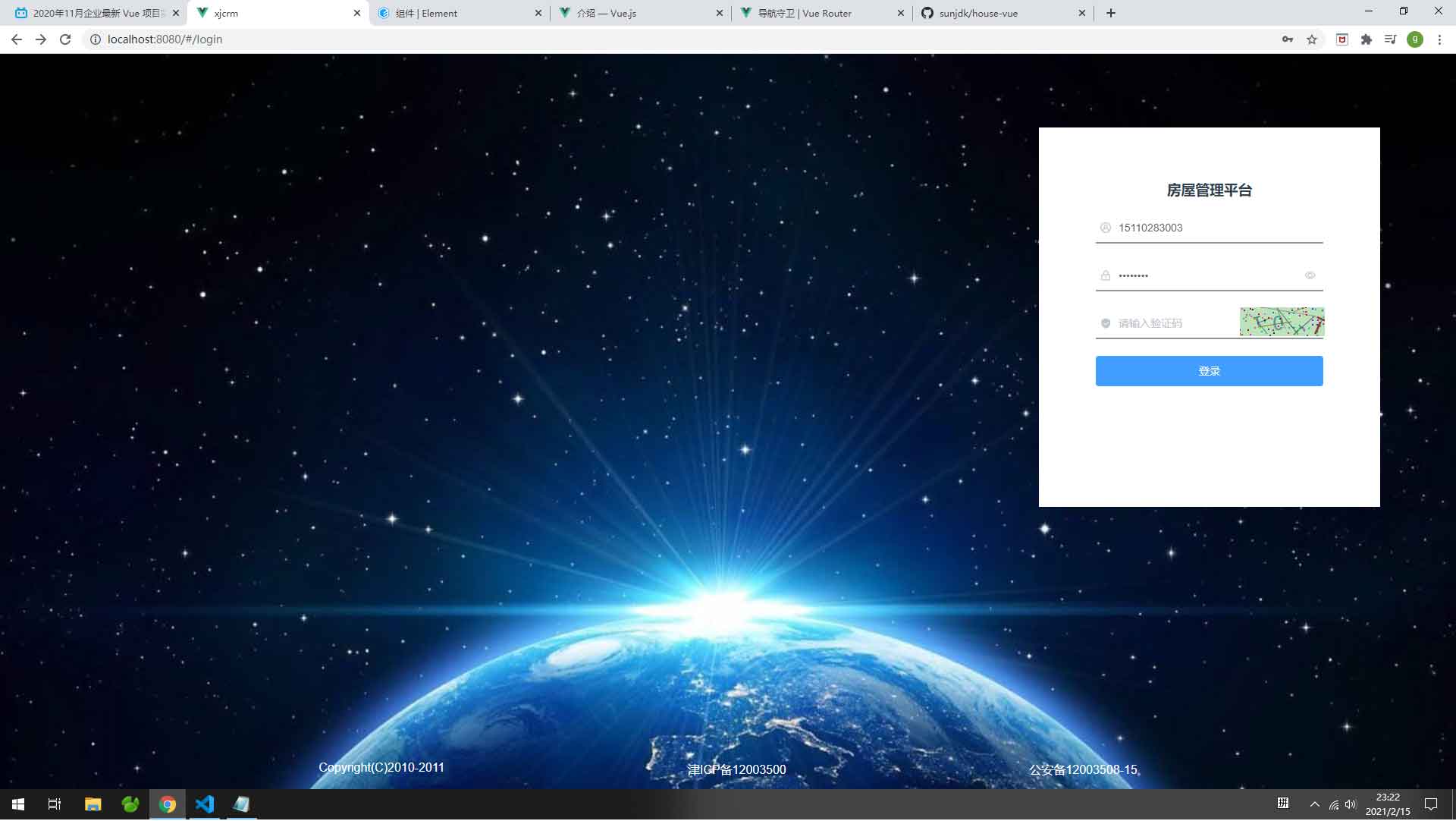Toggle password visibility eye icon
Image resolution: width=1456 pixels, height=821 pixels.
tap(1310, 275)
